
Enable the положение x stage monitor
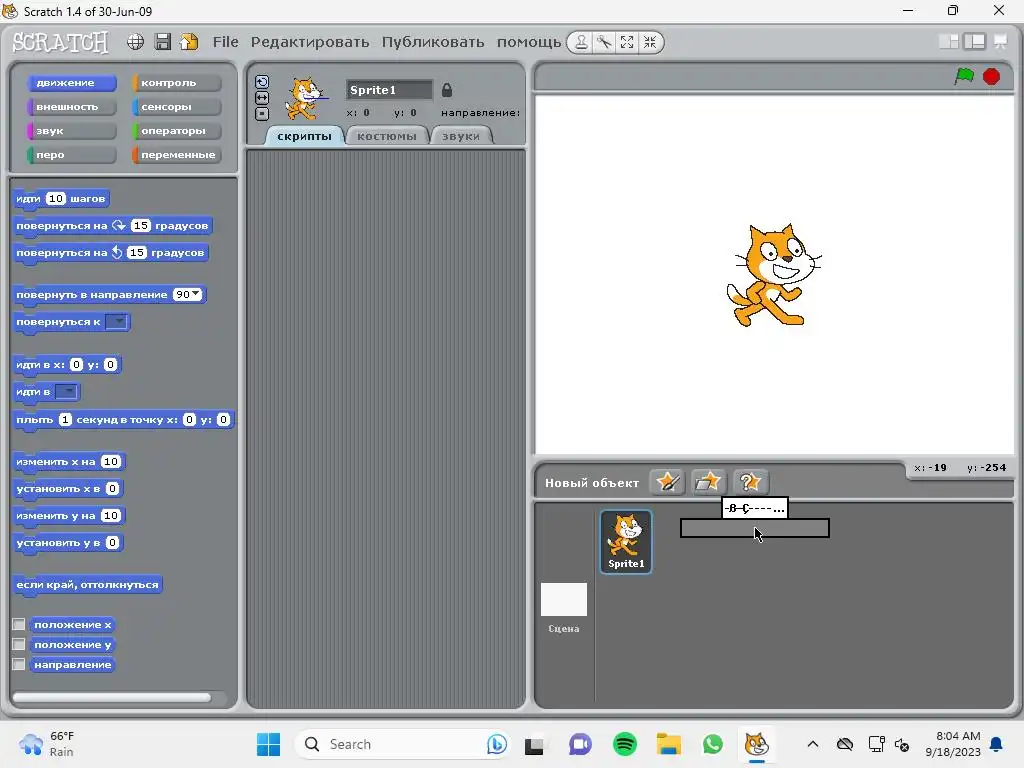(x=19, y=624)
